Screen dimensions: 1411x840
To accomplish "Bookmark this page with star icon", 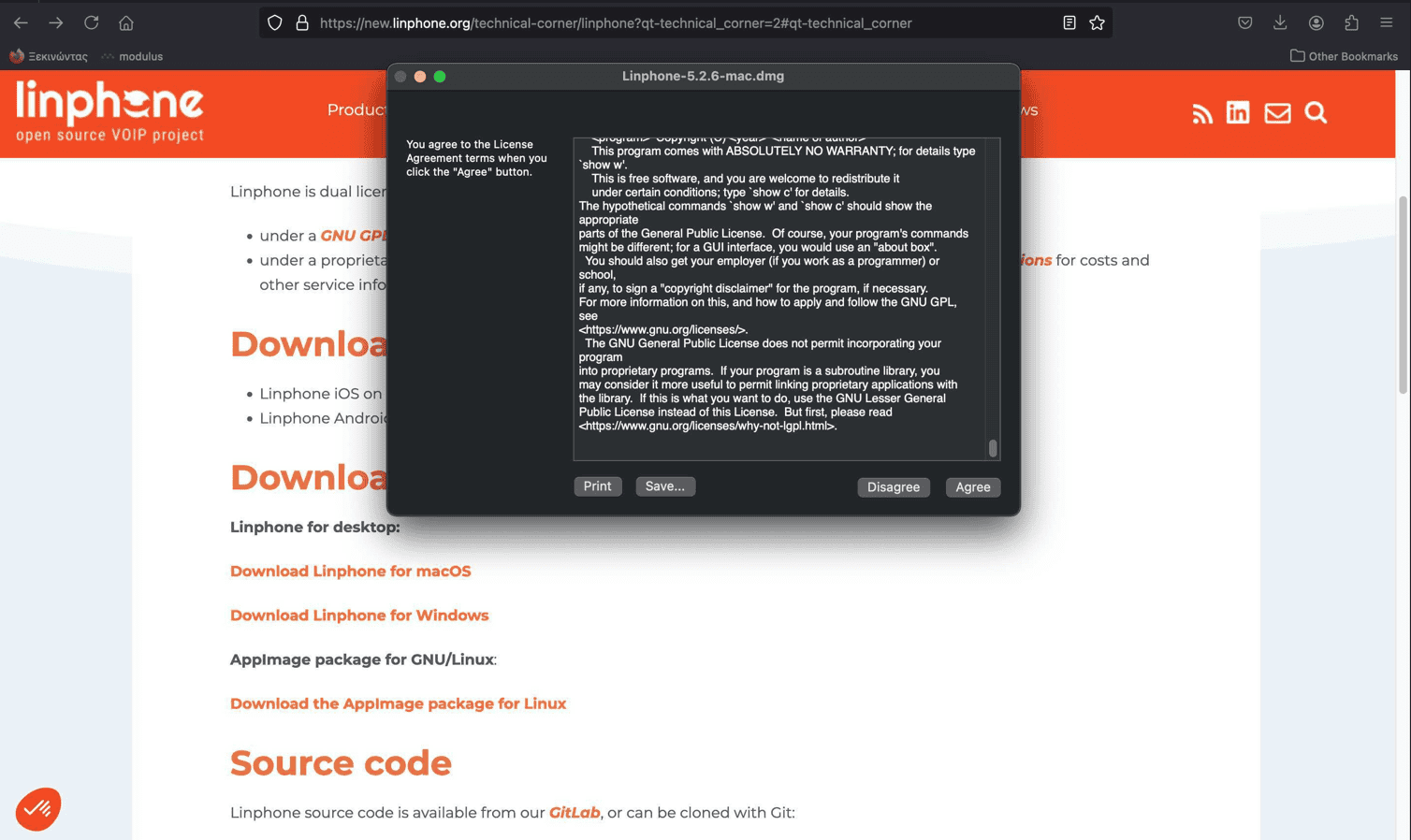I will tap(1097, 22).
